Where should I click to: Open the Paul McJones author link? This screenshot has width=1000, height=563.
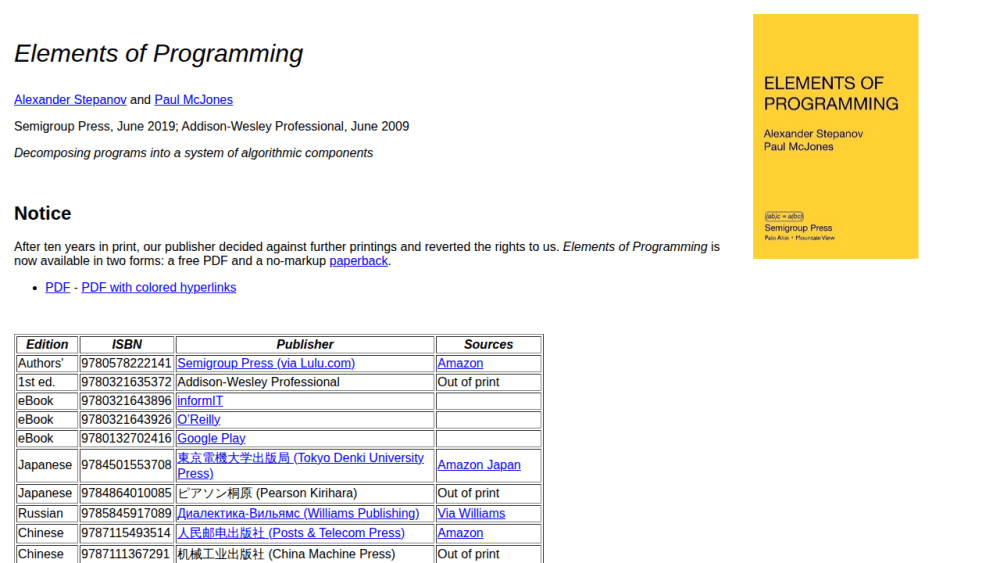[x=193, y=99]
